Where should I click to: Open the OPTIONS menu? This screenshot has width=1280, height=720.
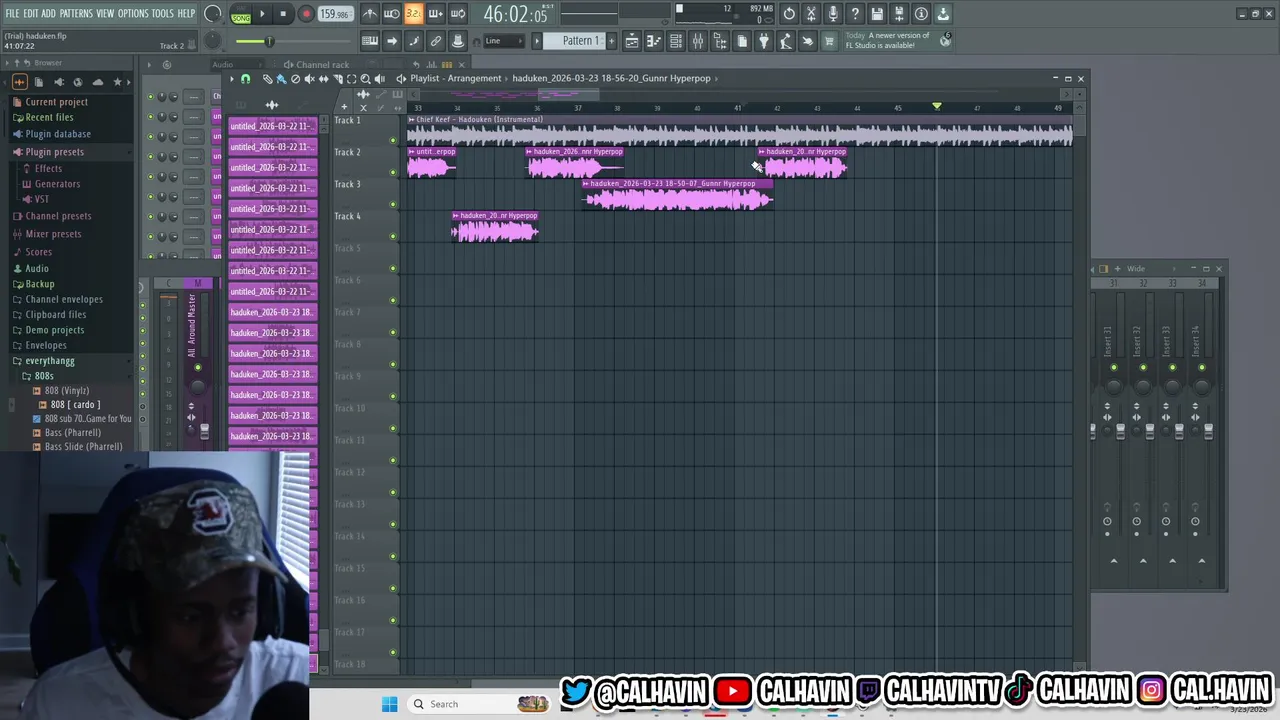click(133, 14)
